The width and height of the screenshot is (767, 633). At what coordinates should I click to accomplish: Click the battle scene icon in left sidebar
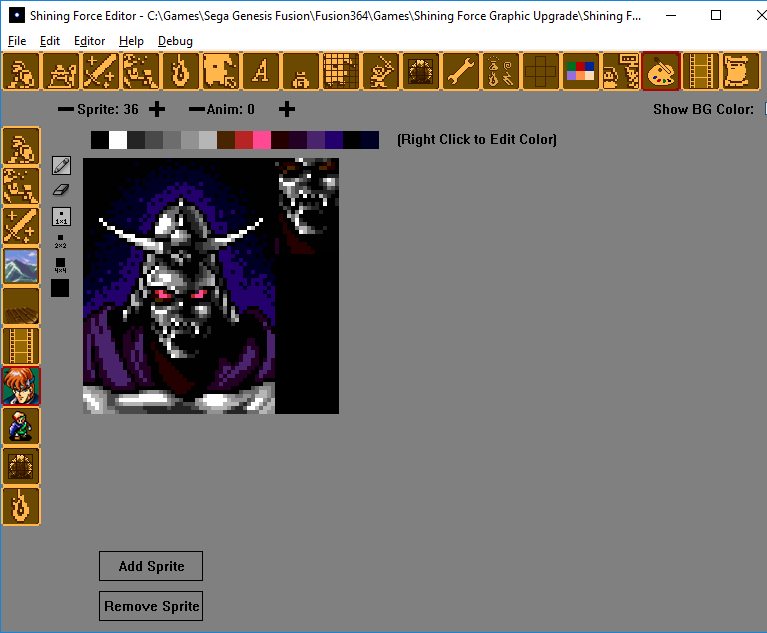click(x=21, y=186)
